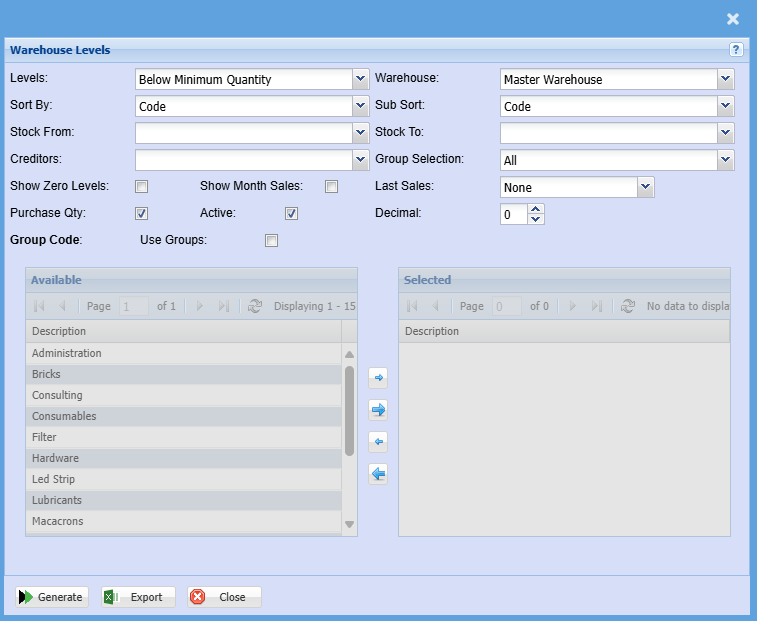Move selected item left with single arrow
The width and height of the screenshot is (757, 621).
pyautogui.click(x=378, y=441)
